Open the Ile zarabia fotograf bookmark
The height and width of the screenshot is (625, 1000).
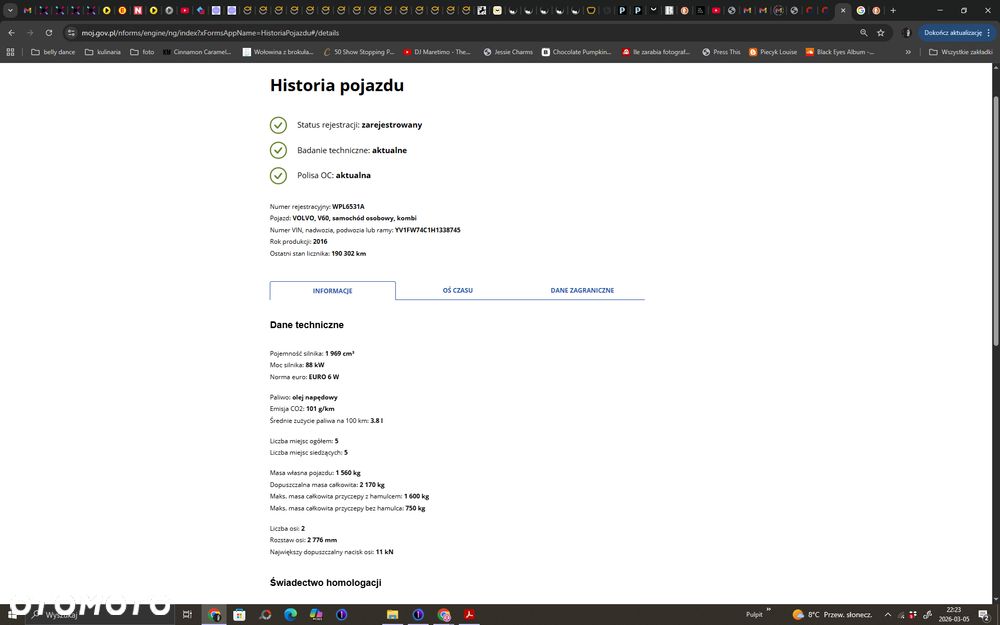[656, 52]
